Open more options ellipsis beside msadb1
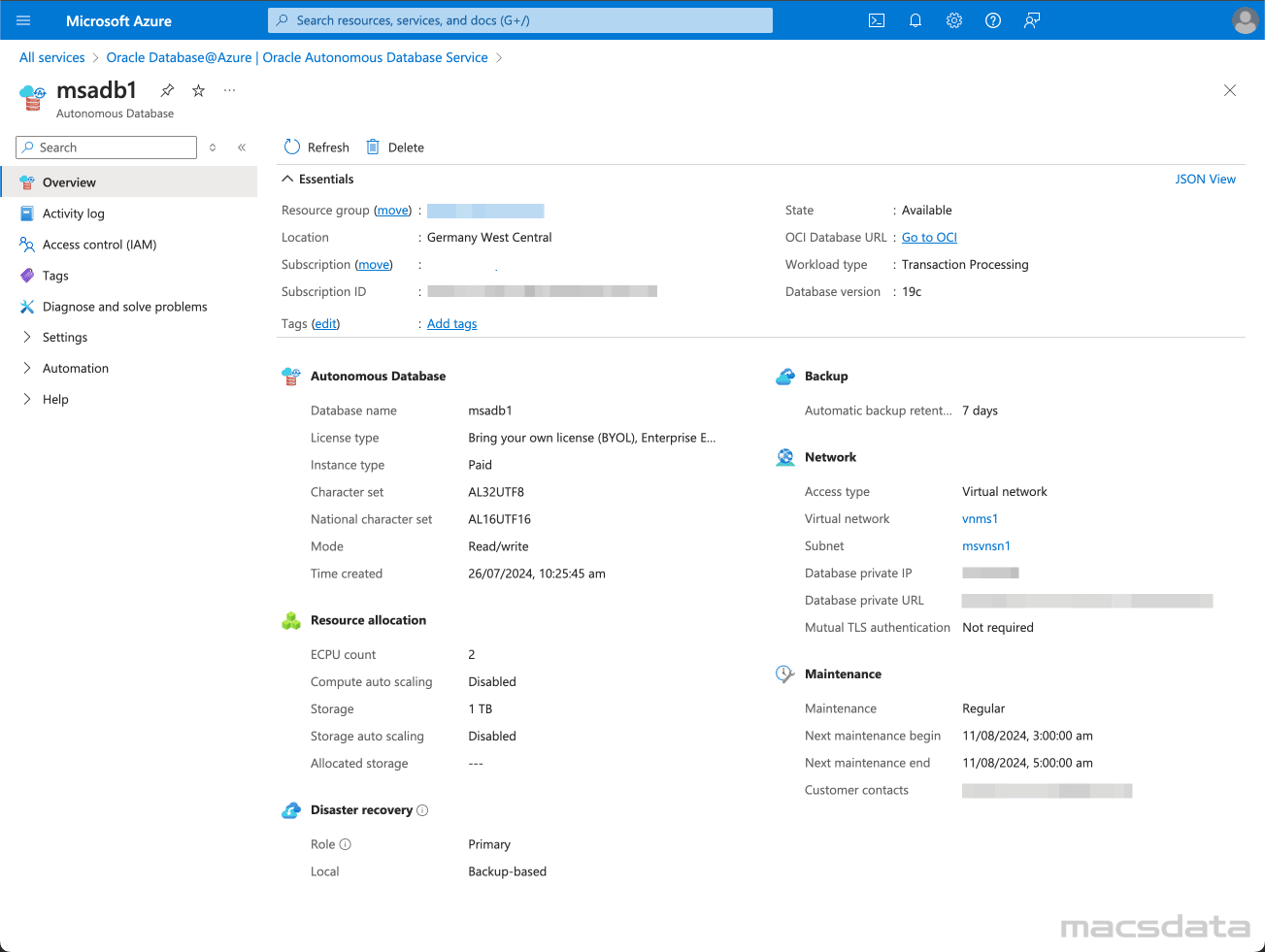The width and height of the screenshot is (1265, 952). [229, 90]
